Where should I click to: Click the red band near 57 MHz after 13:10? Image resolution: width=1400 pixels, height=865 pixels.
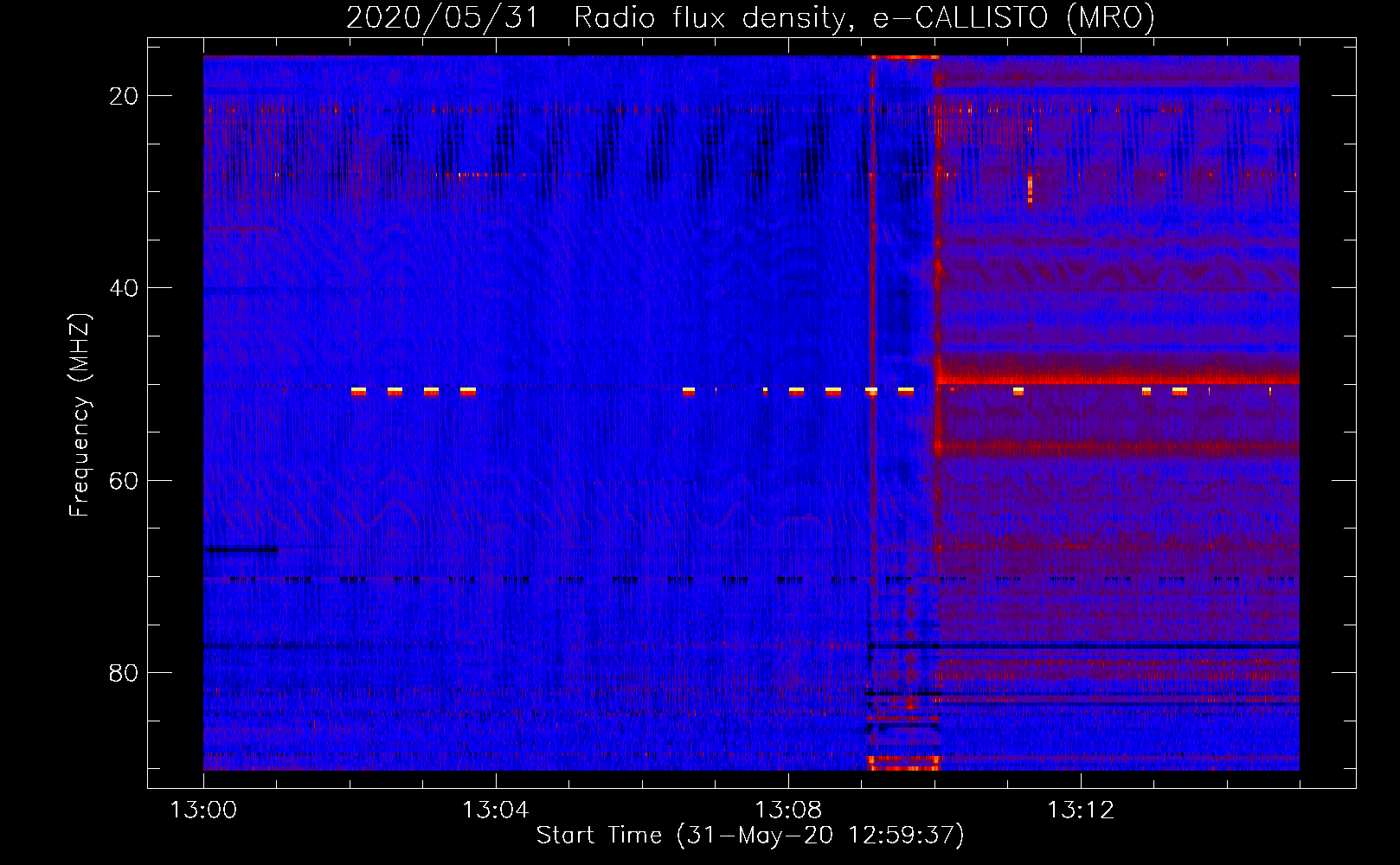[x=1117, y=448]
